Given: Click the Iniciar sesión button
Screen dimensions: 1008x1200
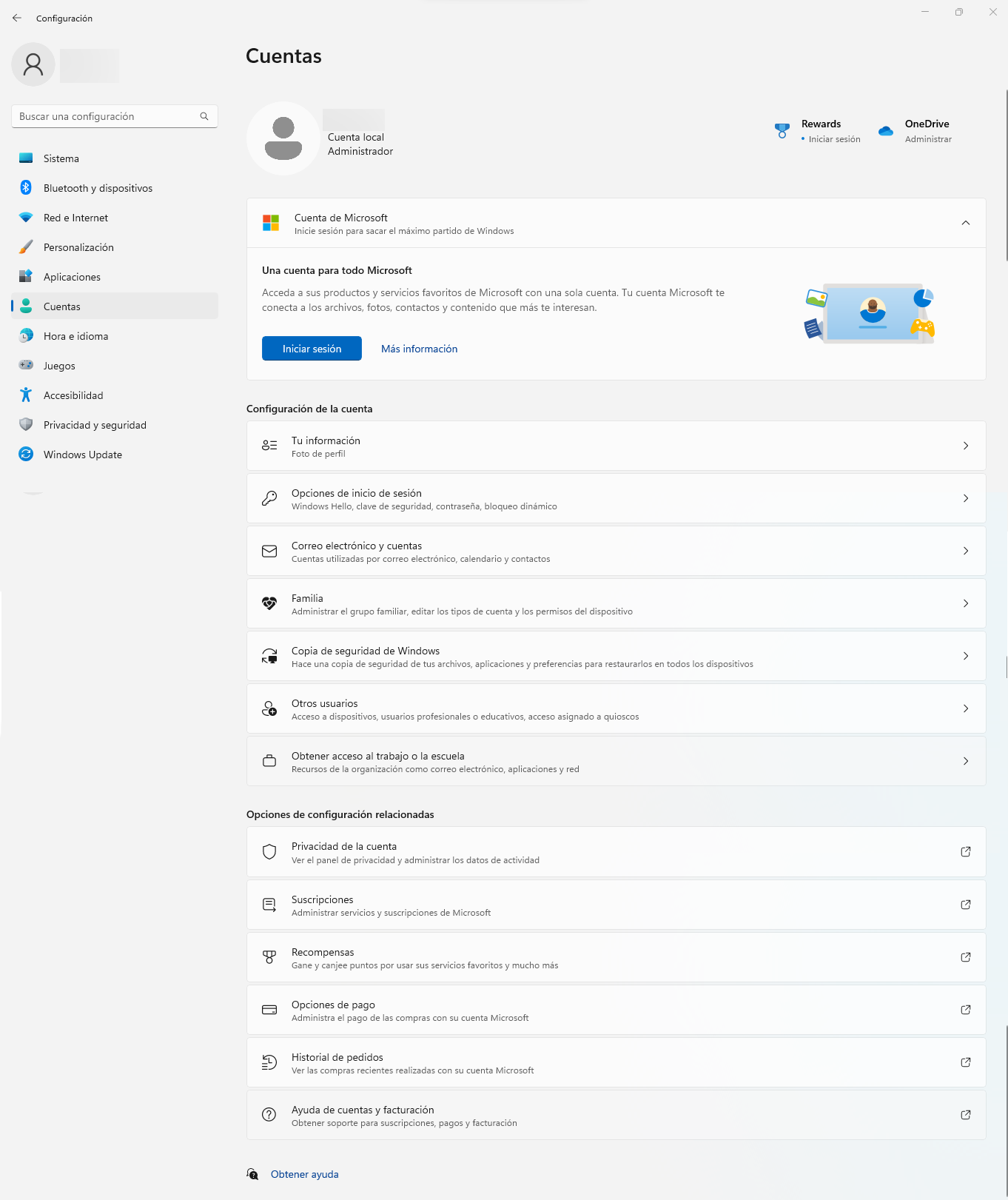Looking at the screenshot, I should coord(312,349).
